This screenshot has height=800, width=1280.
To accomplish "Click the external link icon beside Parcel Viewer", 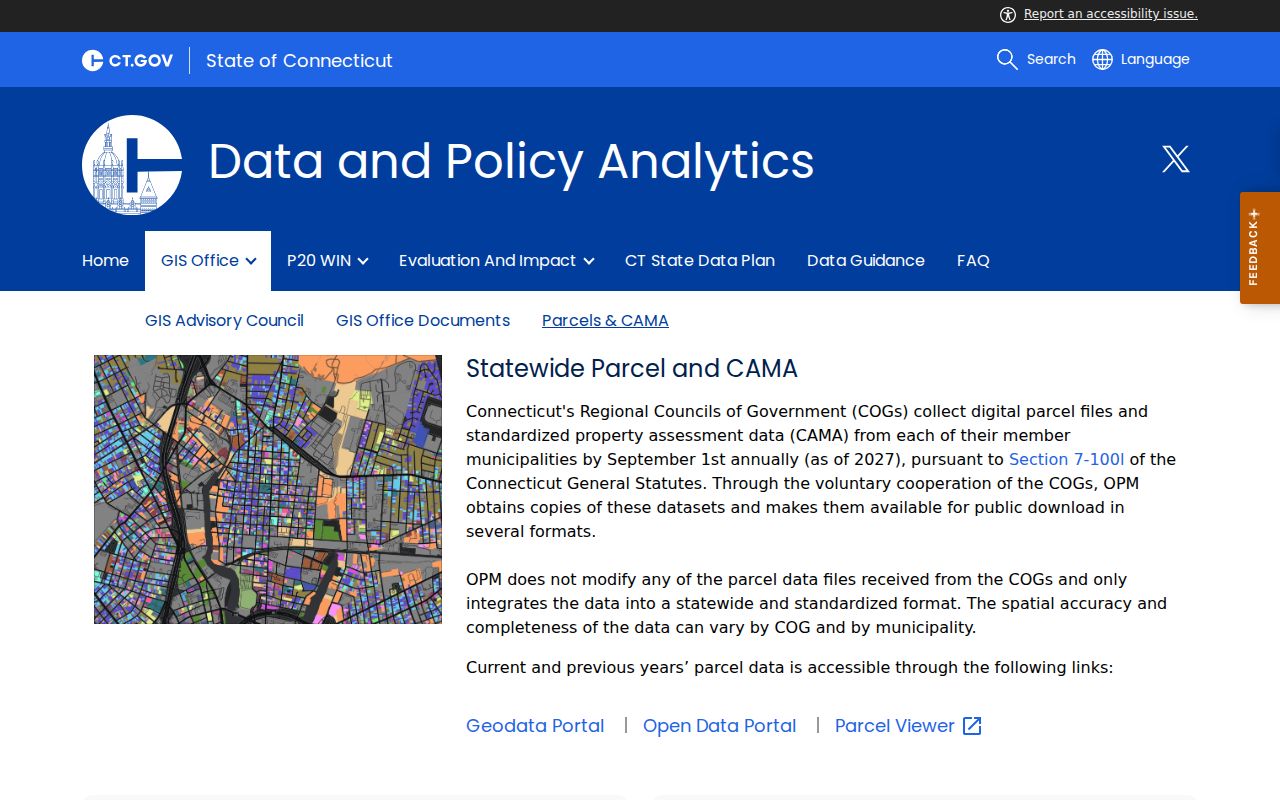I will [972, 726].
